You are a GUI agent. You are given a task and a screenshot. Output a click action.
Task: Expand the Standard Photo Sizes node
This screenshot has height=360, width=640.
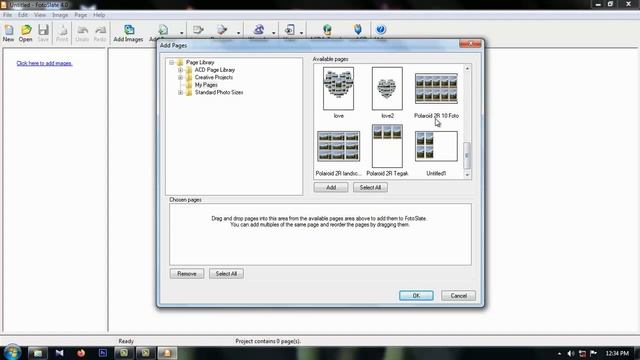click(180, 93)
